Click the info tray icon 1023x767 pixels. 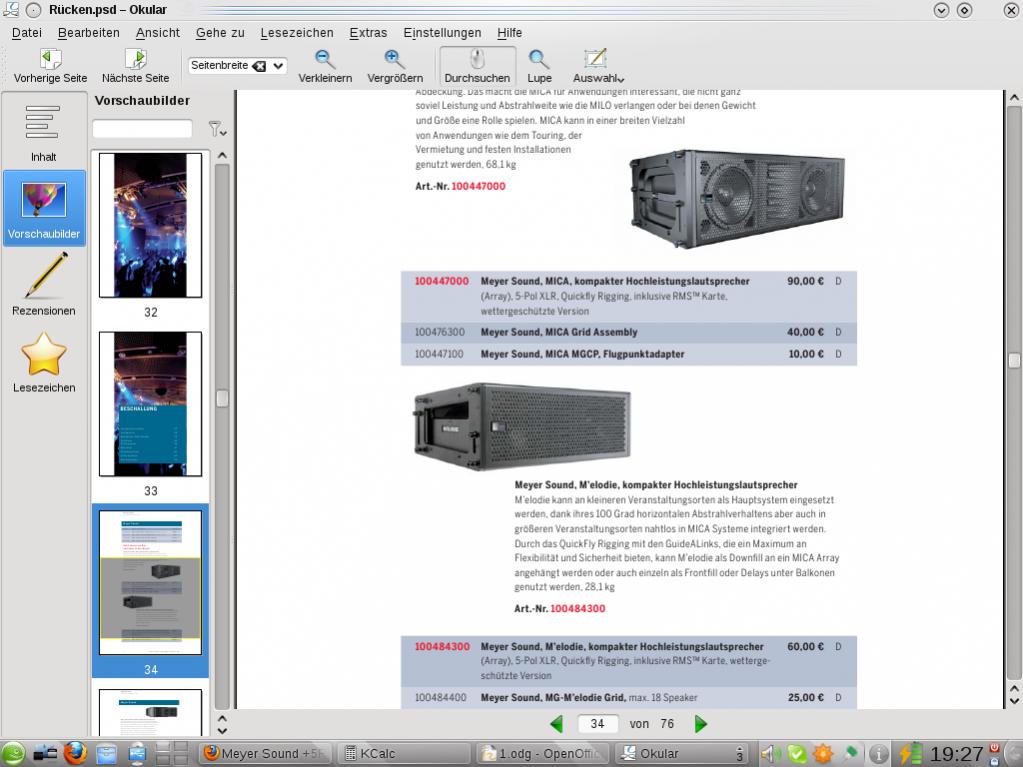point(879,754)
